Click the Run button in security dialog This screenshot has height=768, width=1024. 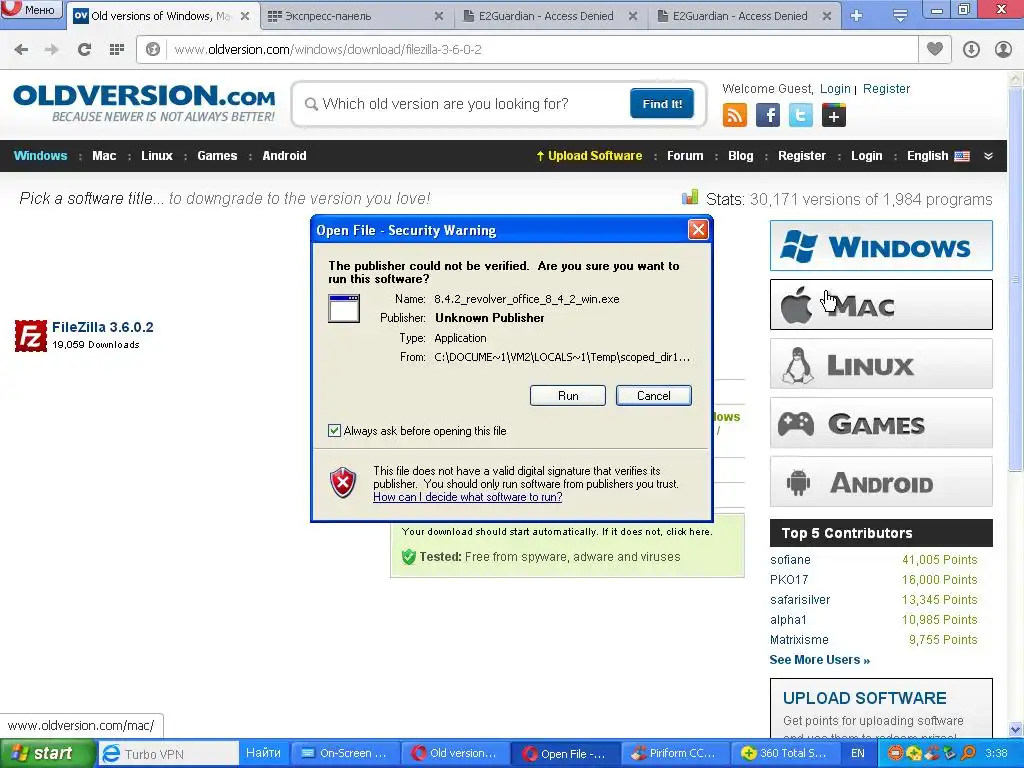coord(568,396)
